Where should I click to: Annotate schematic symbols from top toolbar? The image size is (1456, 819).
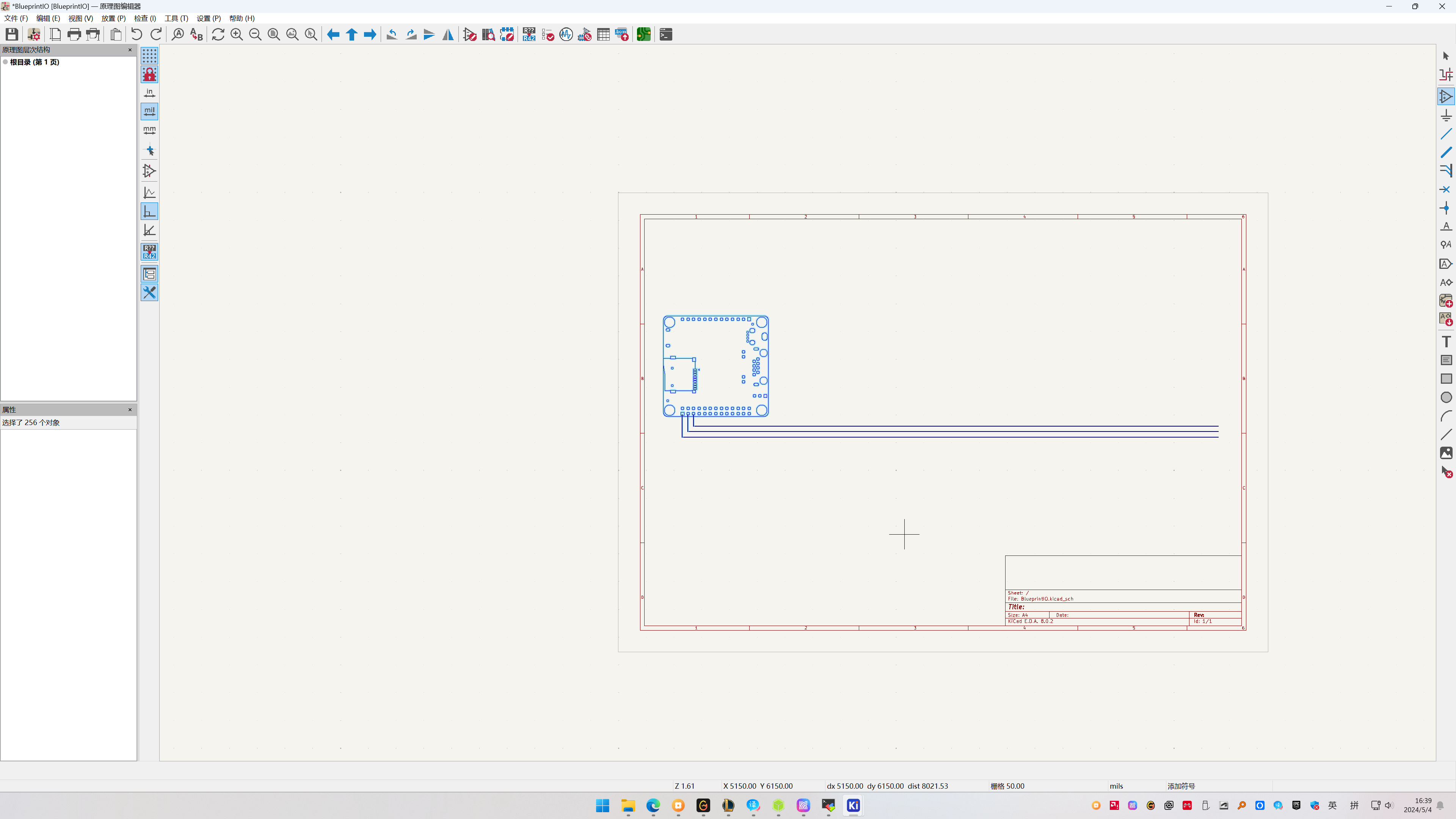[529, 35]
